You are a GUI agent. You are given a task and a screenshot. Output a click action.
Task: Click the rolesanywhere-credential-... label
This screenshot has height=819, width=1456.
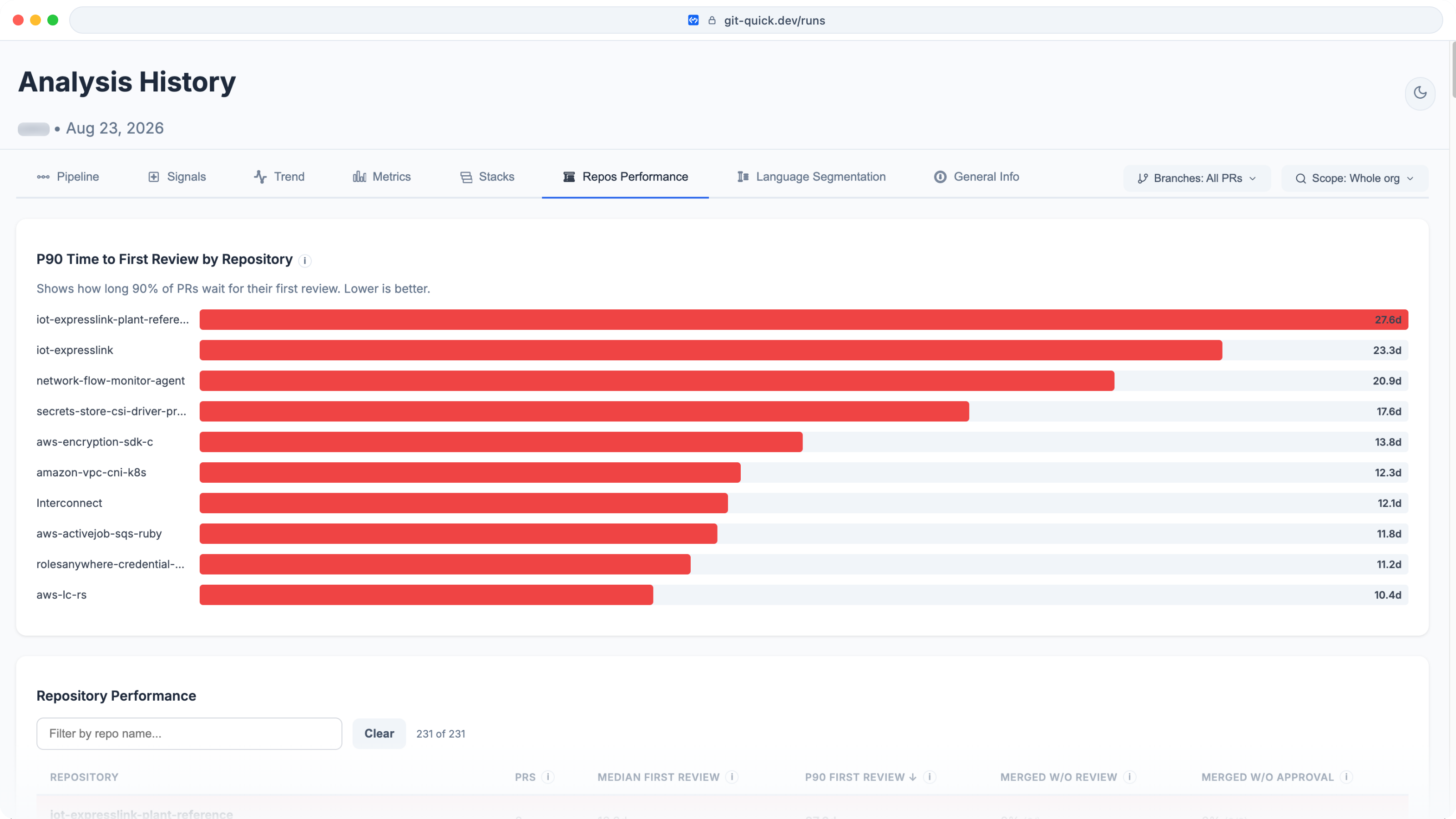110,564
